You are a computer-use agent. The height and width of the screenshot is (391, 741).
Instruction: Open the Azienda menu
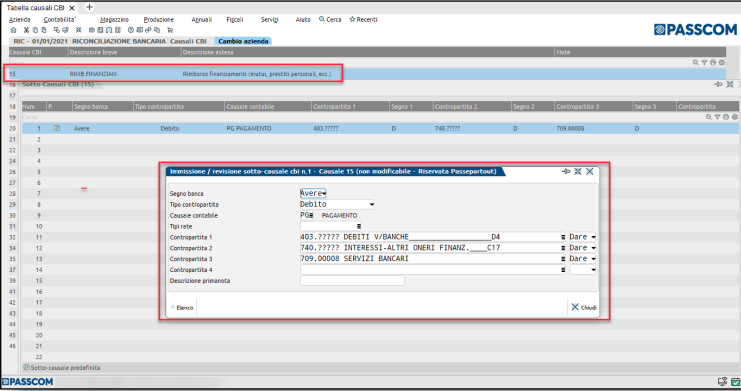(x=19, y=19)
